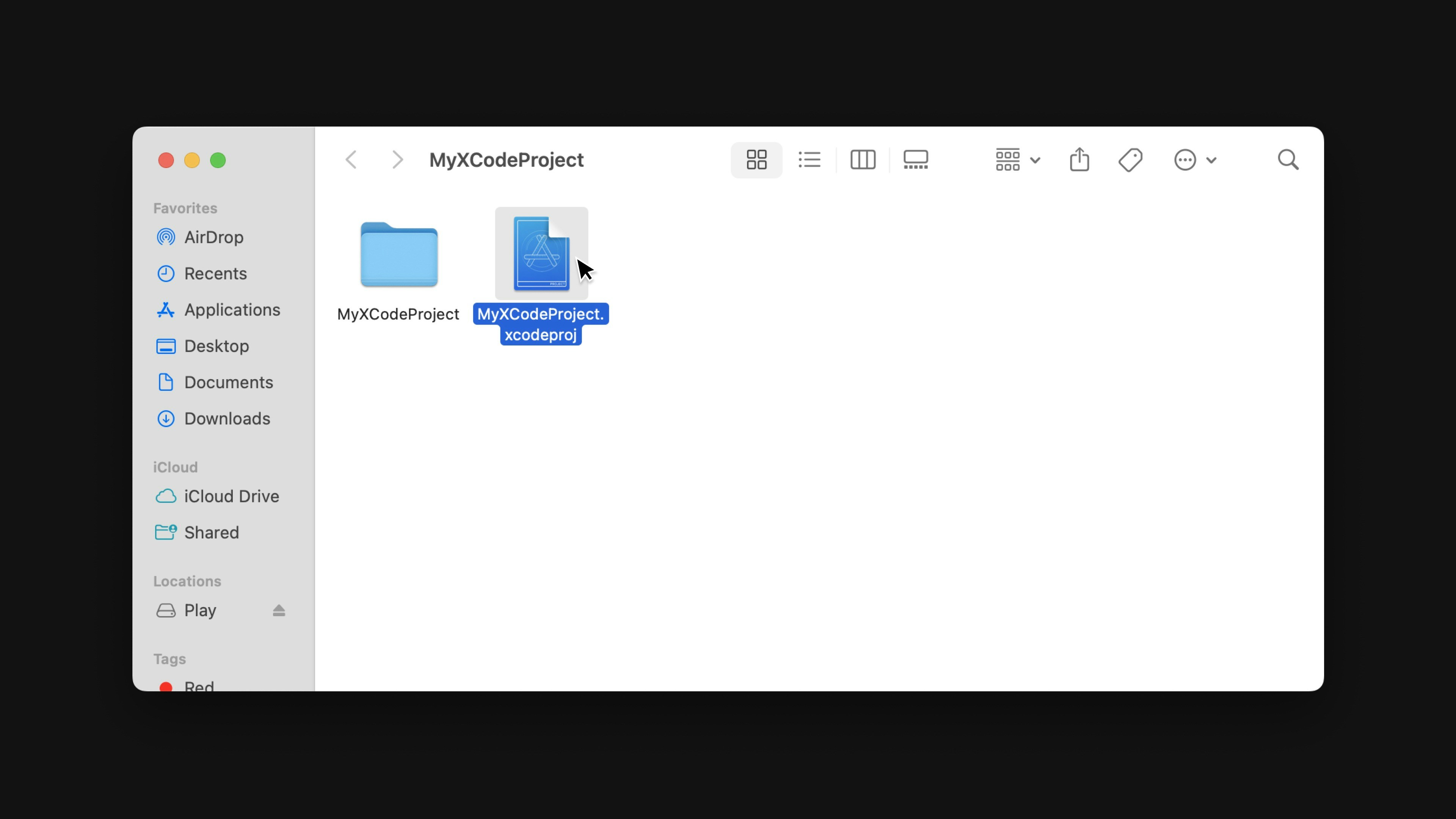Screen dimensions: 1456x819
Task: Open Downloads in sidebar
Action: [227, 419]
